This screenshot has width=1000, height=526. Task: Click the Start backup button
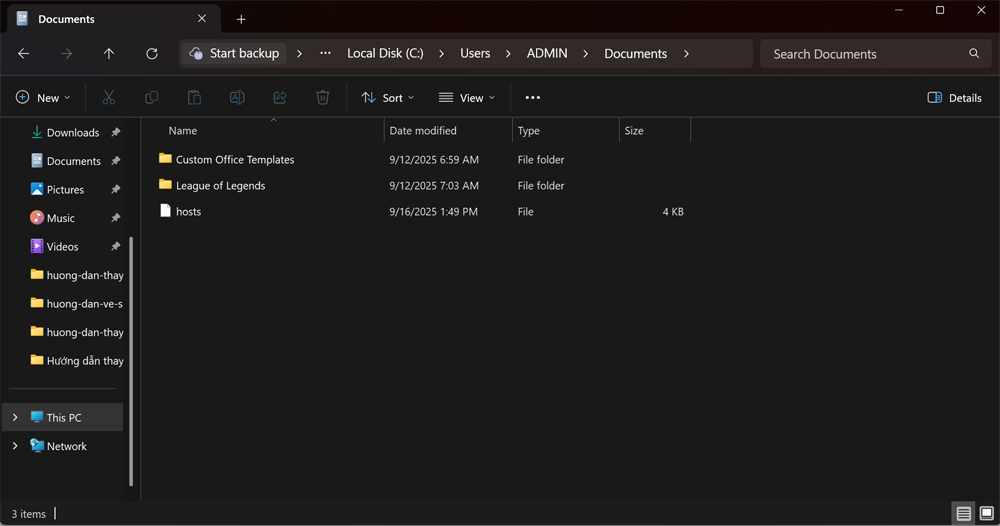234,54
